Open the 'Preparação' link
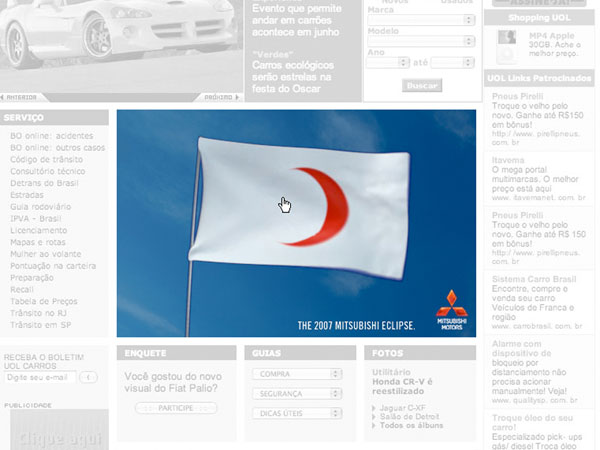 [32, 278]
